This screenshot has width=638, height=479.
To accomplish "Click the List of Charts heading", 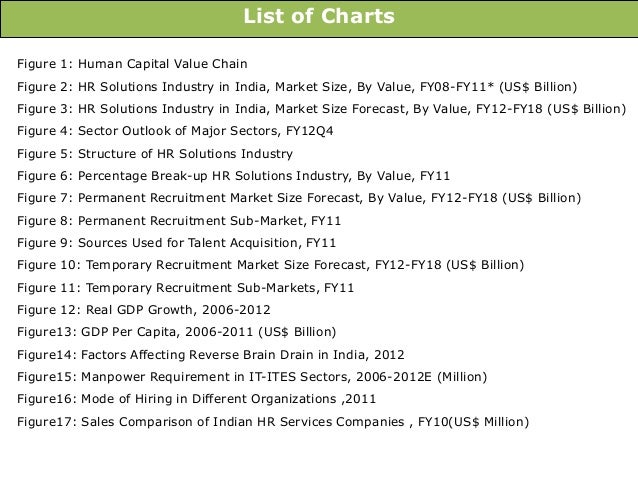I will (319, 16).
